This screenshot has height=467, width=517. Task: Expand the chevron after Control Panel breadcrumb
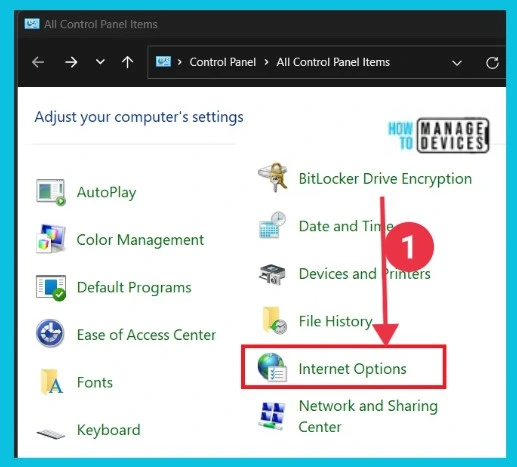(x=266, y=62)
